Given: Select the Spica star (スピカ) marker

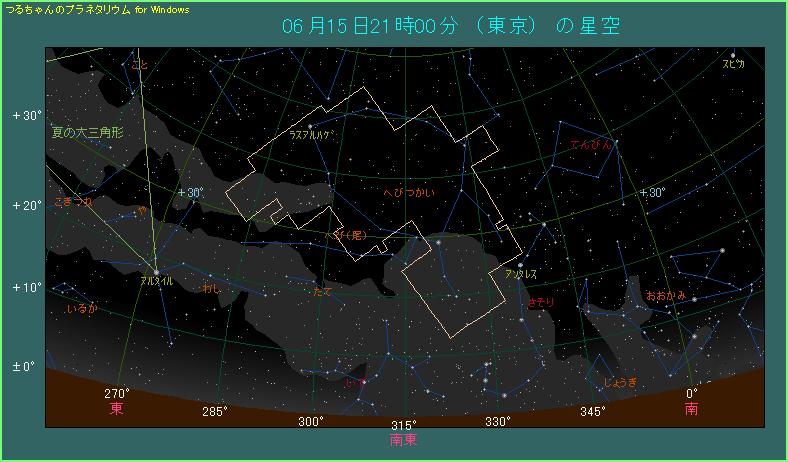Looking at the screenshot, I should [733, 55].
